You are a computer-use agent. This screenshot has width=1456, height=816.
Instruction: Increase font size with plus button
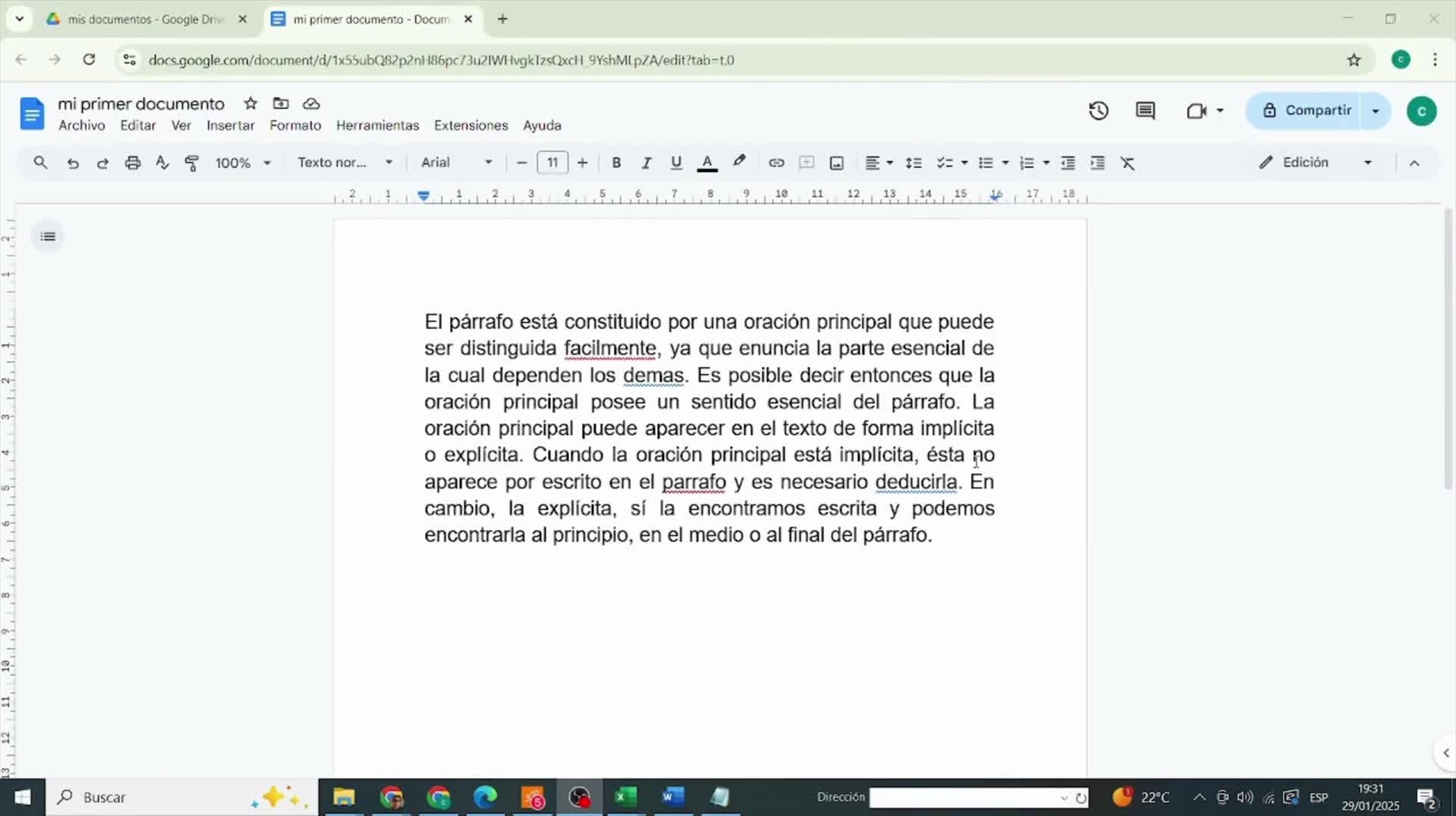click(x=583, y=163)
